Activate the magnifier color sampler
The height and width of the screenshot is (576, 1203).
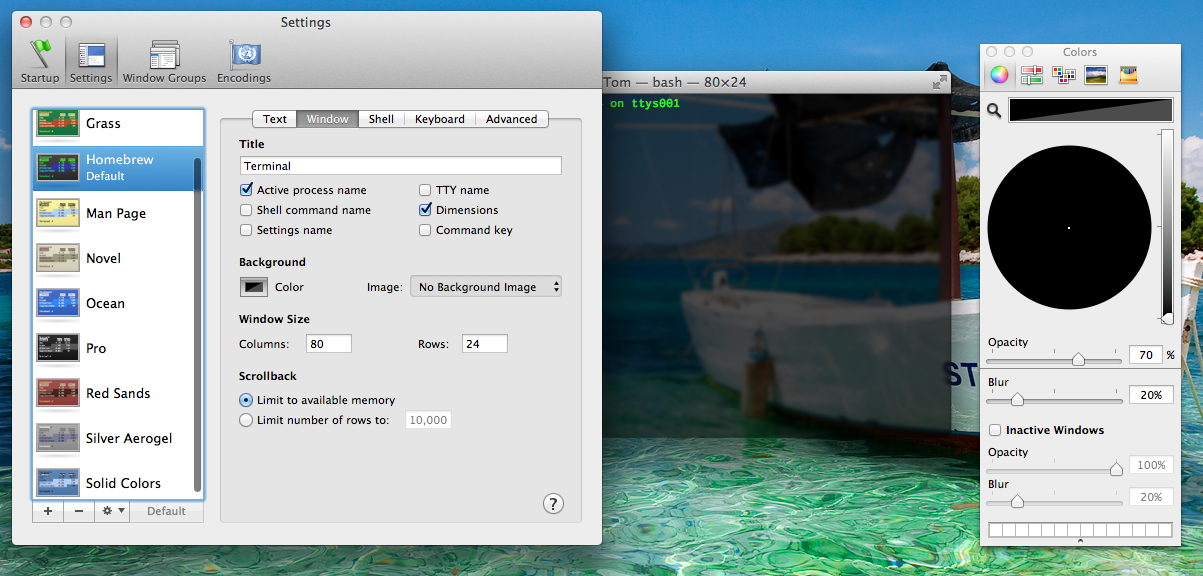994,111
